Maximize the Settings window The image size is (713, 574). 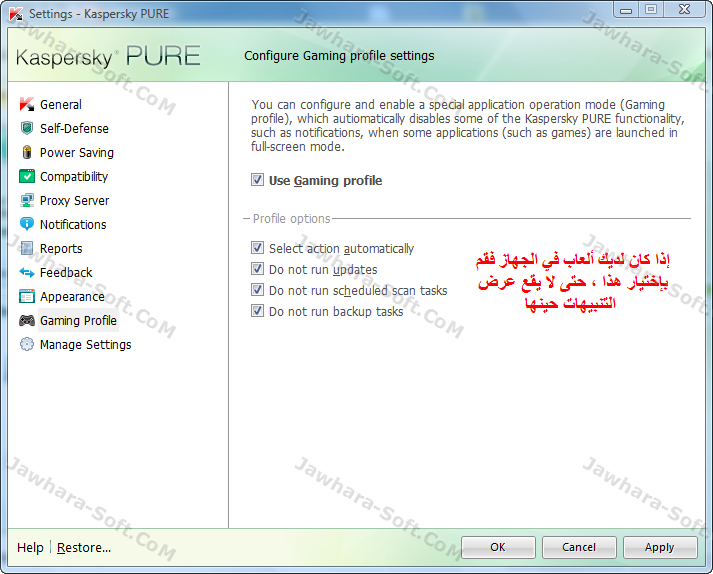pos(651,10)
